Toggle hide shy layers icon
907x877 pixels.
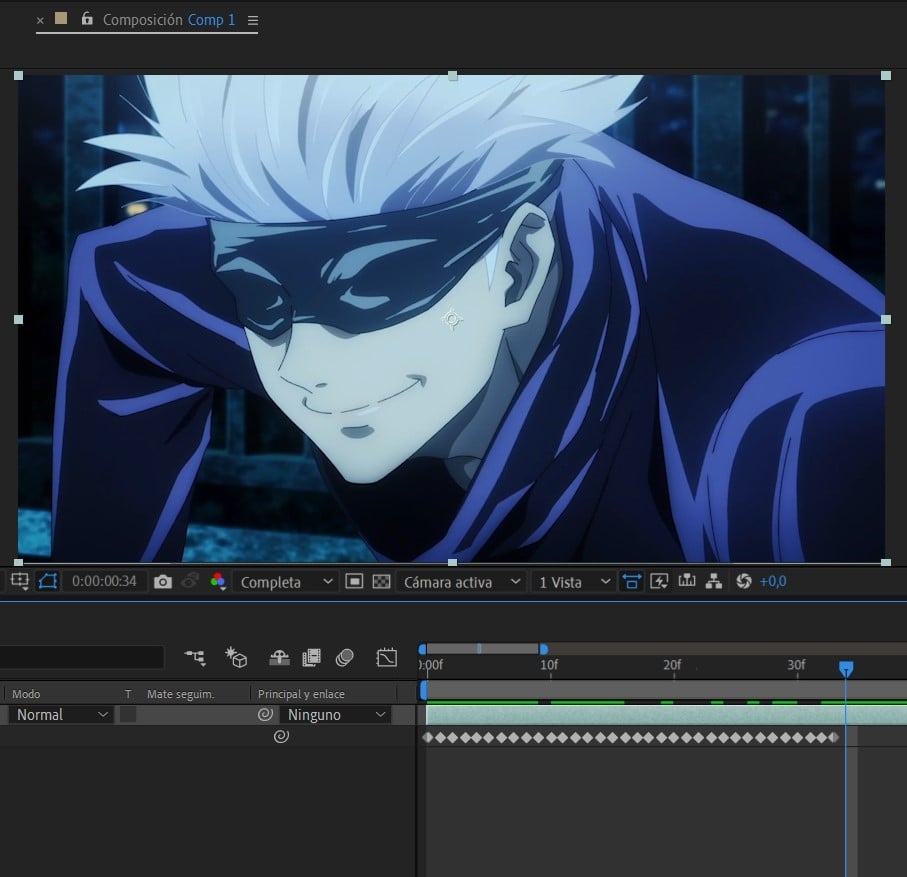[x=279, y=658]
